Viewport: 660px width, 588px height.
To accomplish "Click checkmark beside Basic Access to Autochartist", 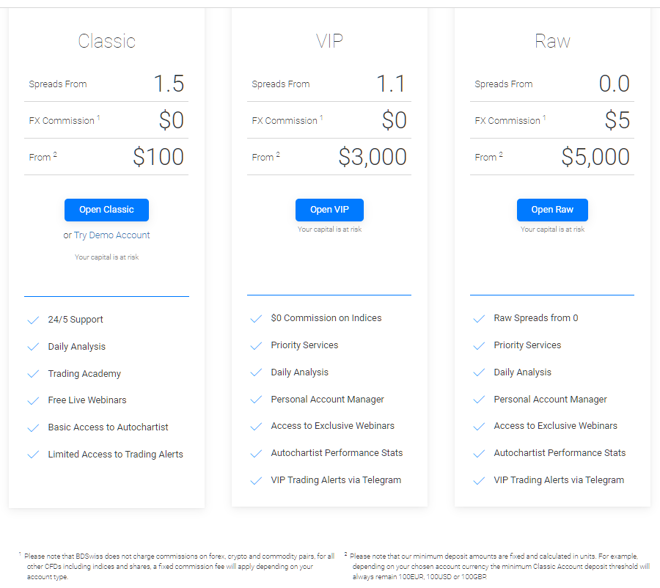I will click(33, 428).
